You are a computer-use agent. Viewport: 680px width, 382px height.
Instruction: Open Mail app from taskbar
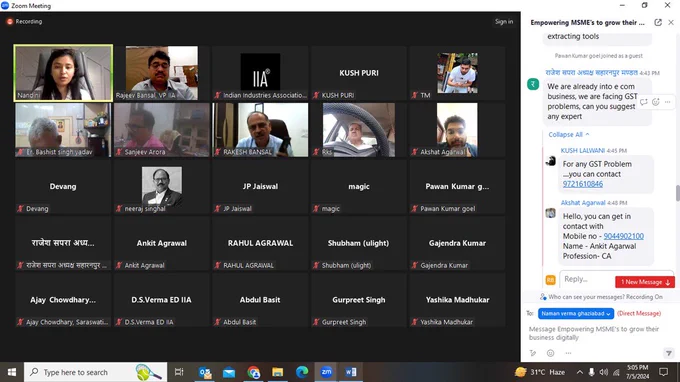pos(229,372)
